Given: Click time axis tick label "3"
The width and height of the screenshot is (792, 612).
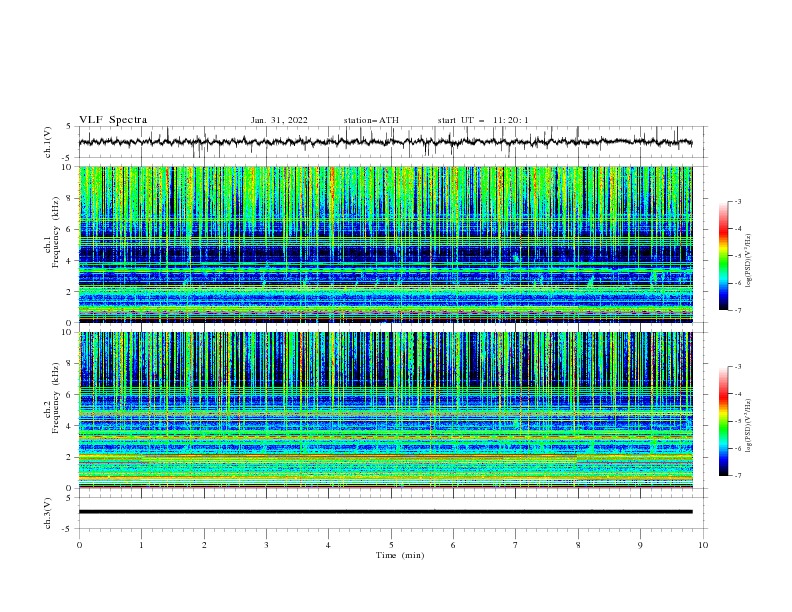Looking at the screenshot, I should [266, 545].
